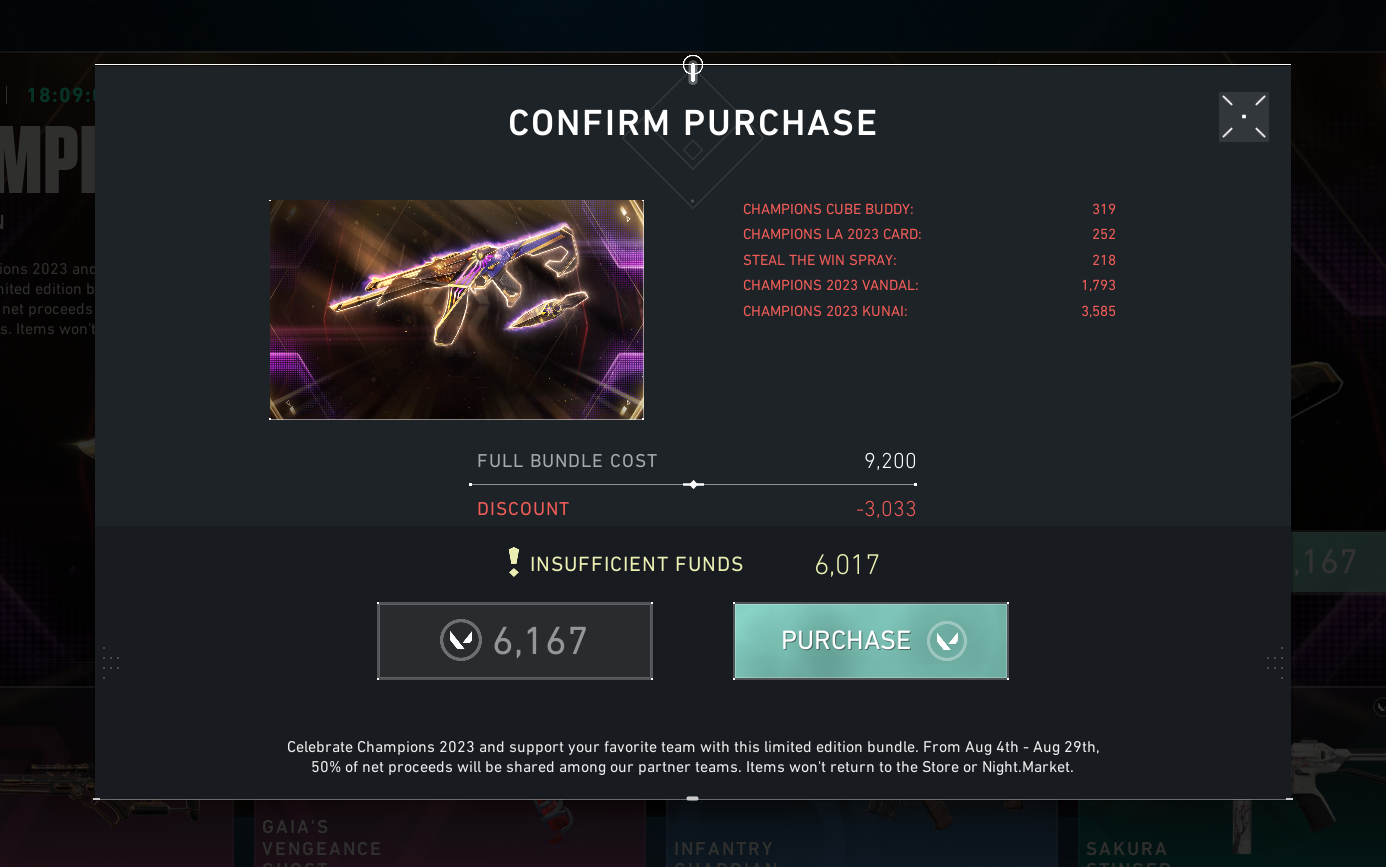Screen dimensions: 1386x867
Task: Click the small handle at dialog bottom edge
Action: [692, 798]
